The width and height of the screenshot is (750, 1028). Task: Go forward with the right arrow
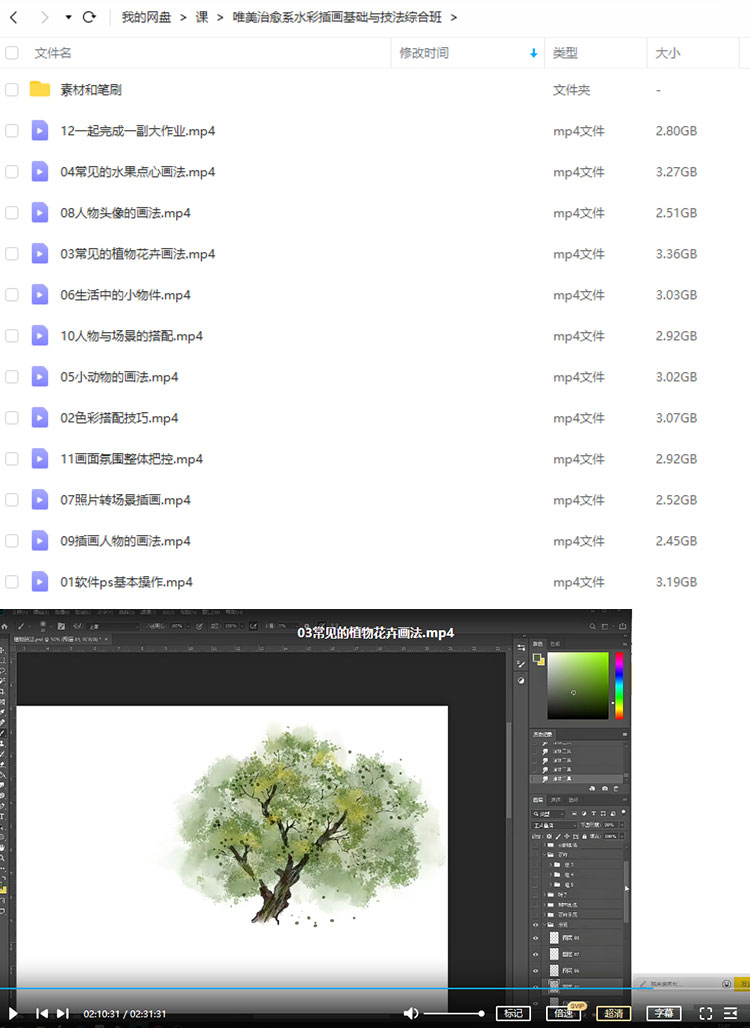tap(44, 17)
